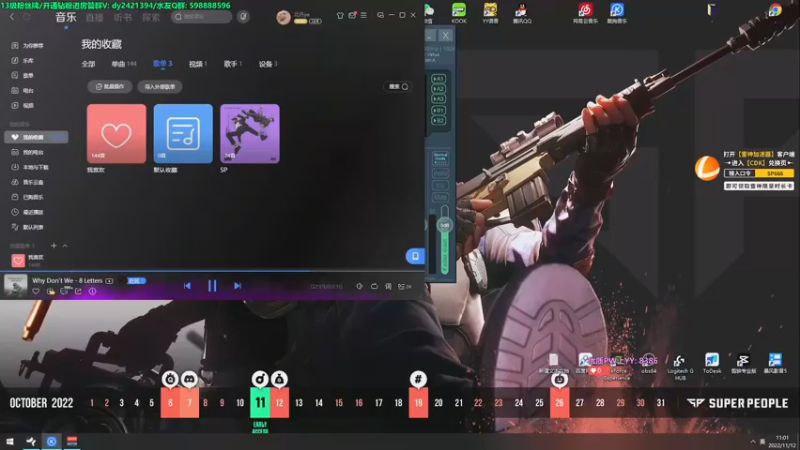Click the 搜索 button in favorites
Viewport: 800px width, 450px height.
pos(398,87)
